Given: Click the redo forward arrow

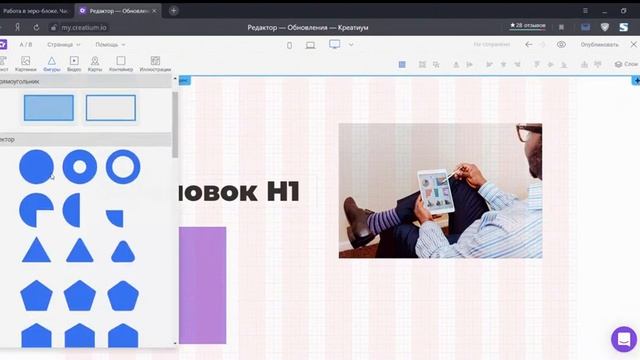Looking at the screenshot, I should coord(542,44).
